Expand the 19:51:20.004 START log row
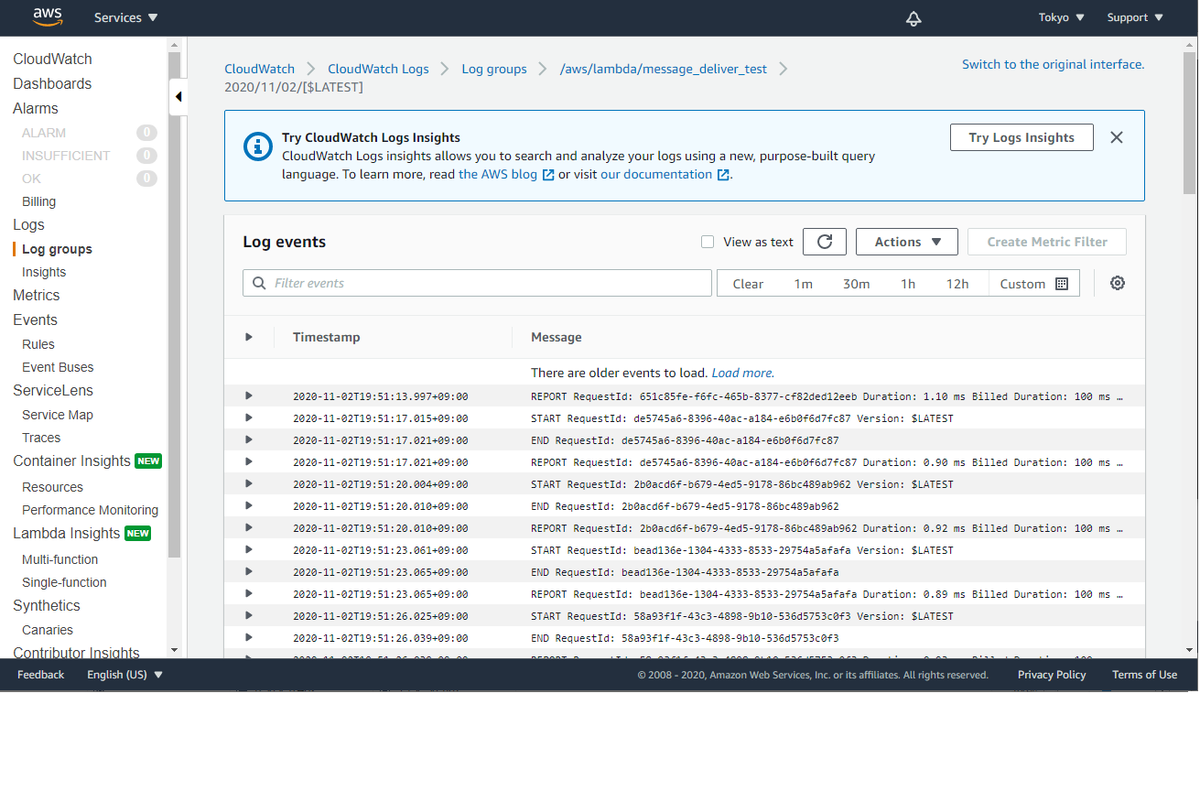The image size is (1200, 791). 249,484
